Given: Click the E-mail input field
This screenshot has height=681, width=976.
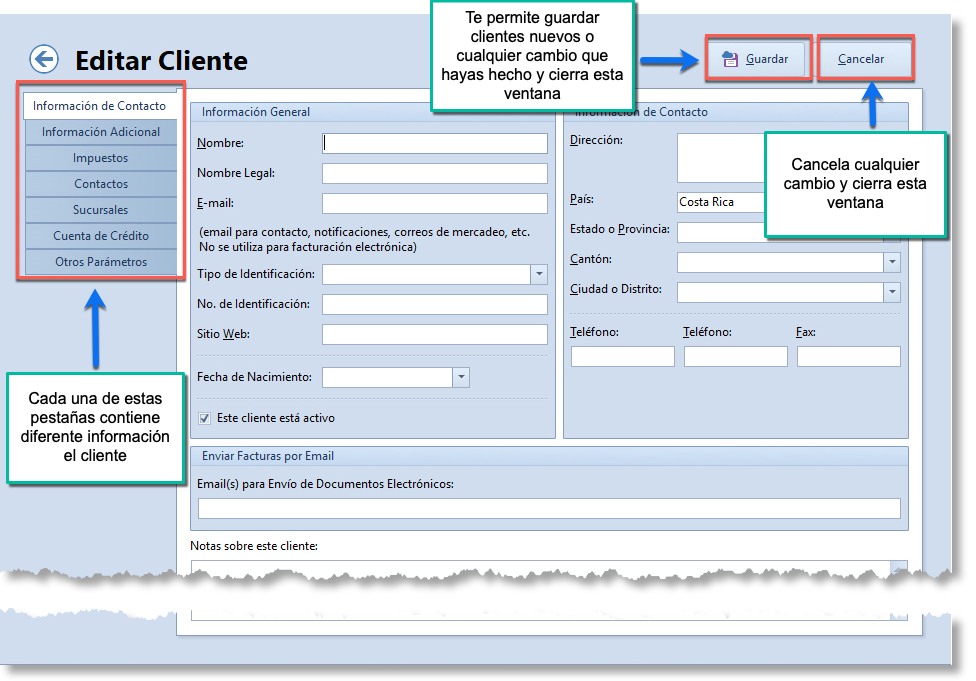Looking at the screenshot, I should click(x=434, y=203).
